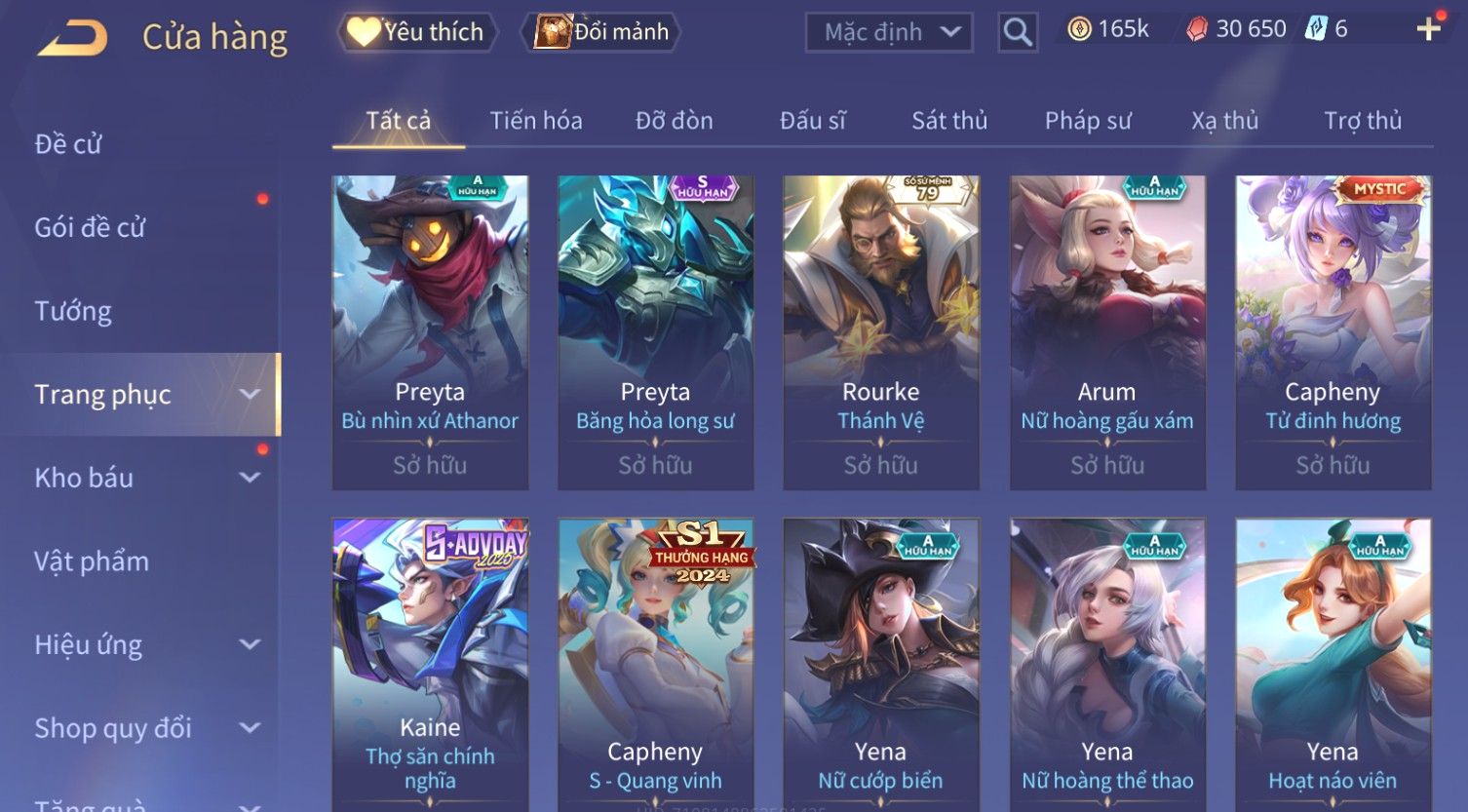The width and height of the screenshot is (1468, 812).
Task: Open Đổi mảnh fragment exchange
Action: pyautogui.click(x=600, y=32)
